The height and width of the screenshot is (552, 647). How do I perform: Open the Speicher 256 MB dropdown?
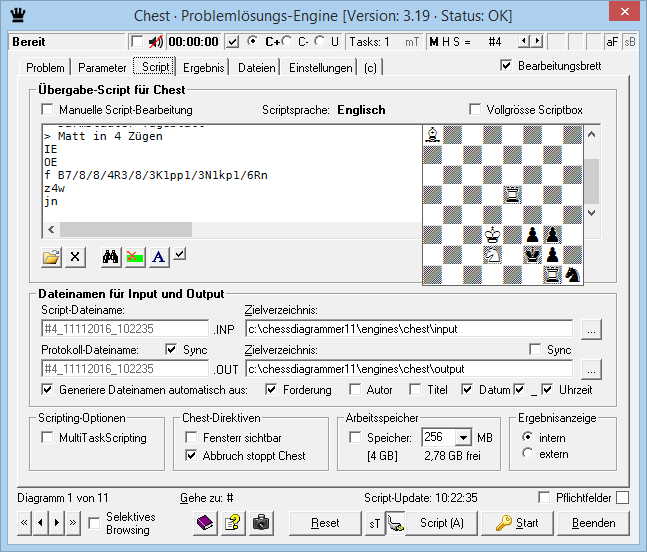point(463,437)
